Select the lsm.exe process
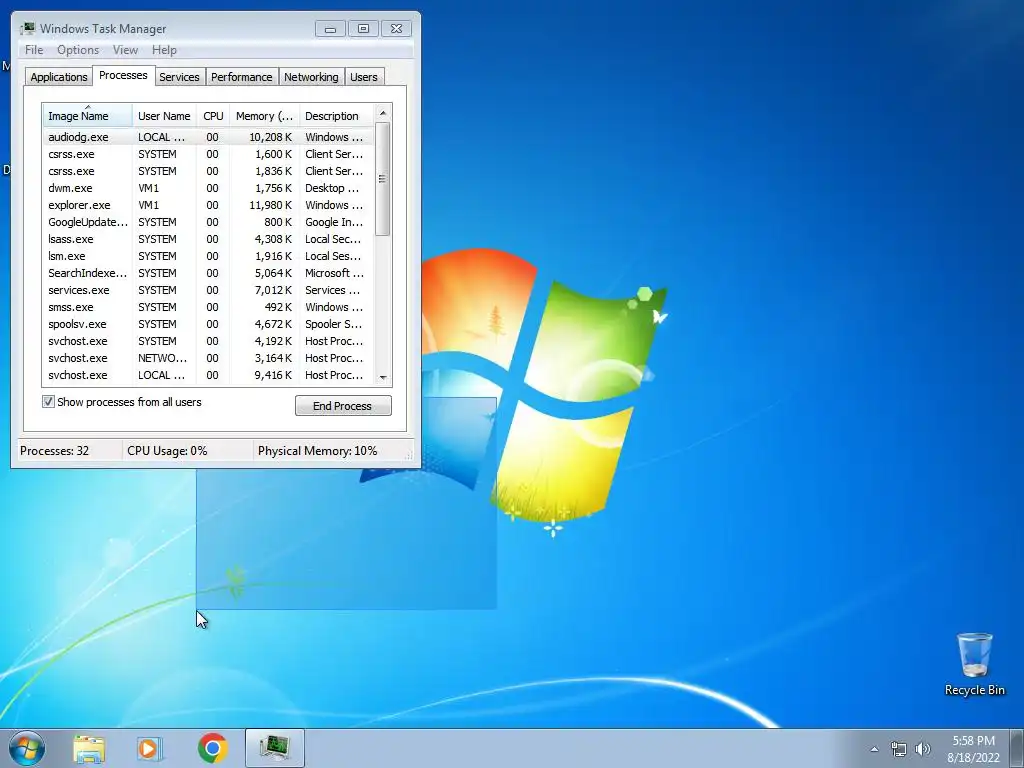The height and width of the screenshot is (768, 1024). tap(208, 256)
